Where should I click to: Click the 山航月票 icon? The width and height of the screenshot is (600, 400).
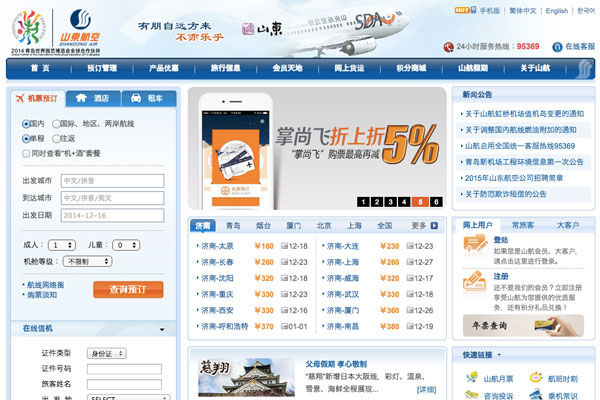pos(472,377)
